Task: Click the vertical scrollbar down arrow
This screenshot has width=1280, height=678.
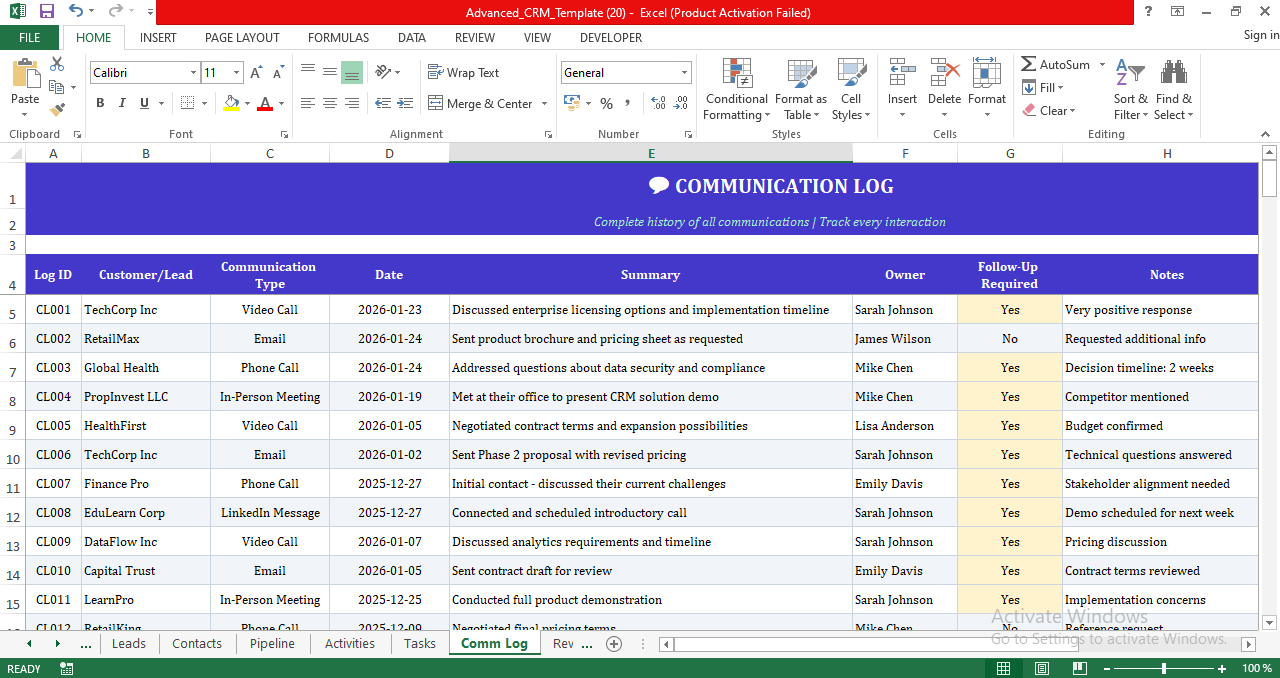Action: coord(1270,622)
